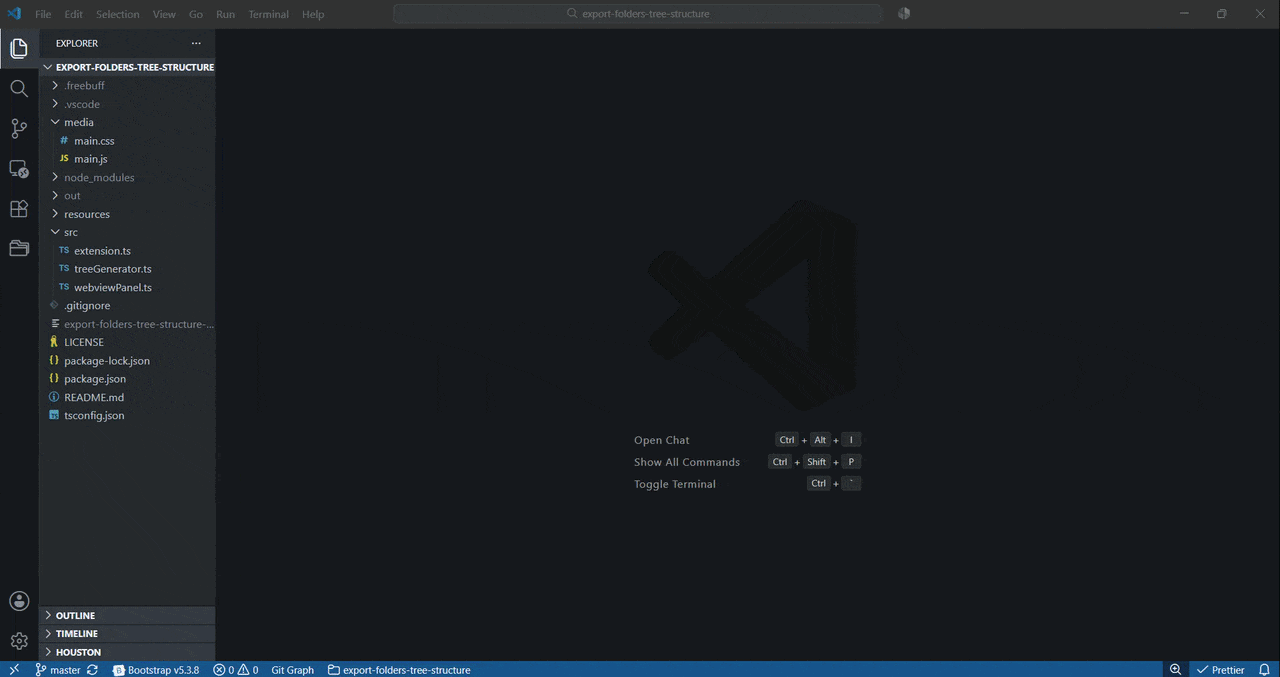This screenshot has height=677, width=1280.
Task: Open the Explorer view in activity bar
Action: (x=19, y=49)
